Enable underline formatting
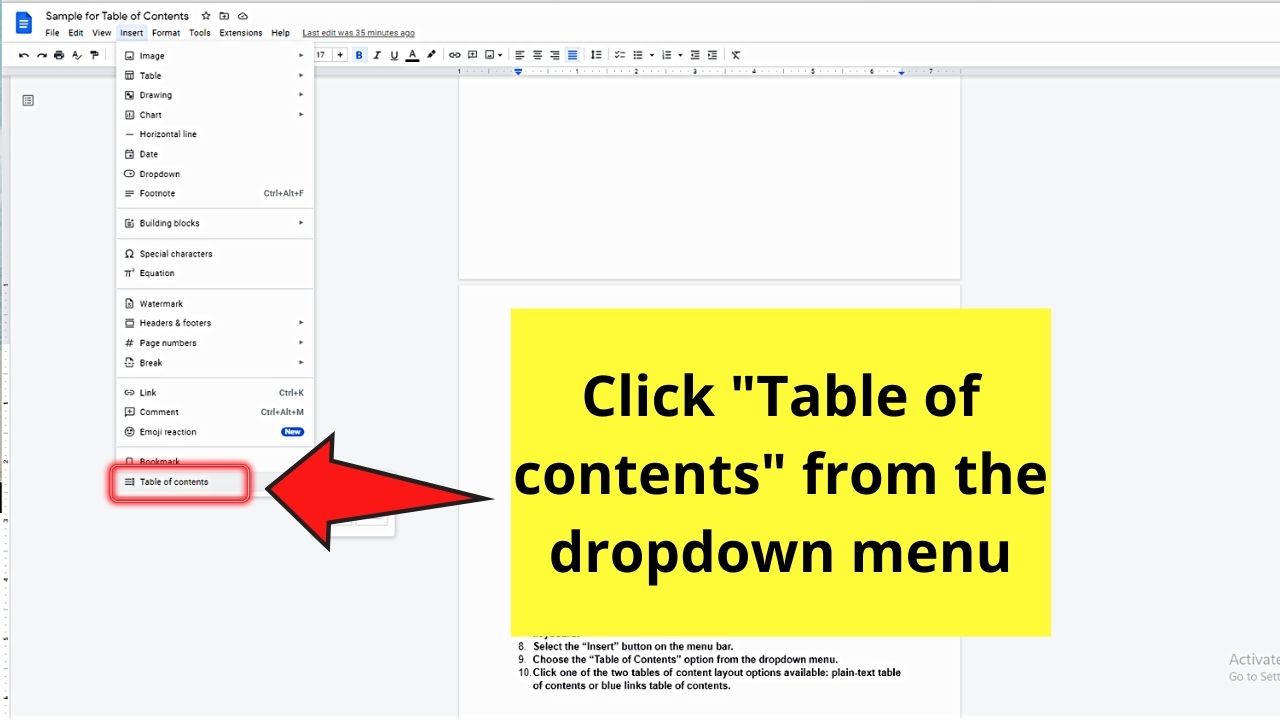Viewport: 1280px width, 720px height. [394, 54]
